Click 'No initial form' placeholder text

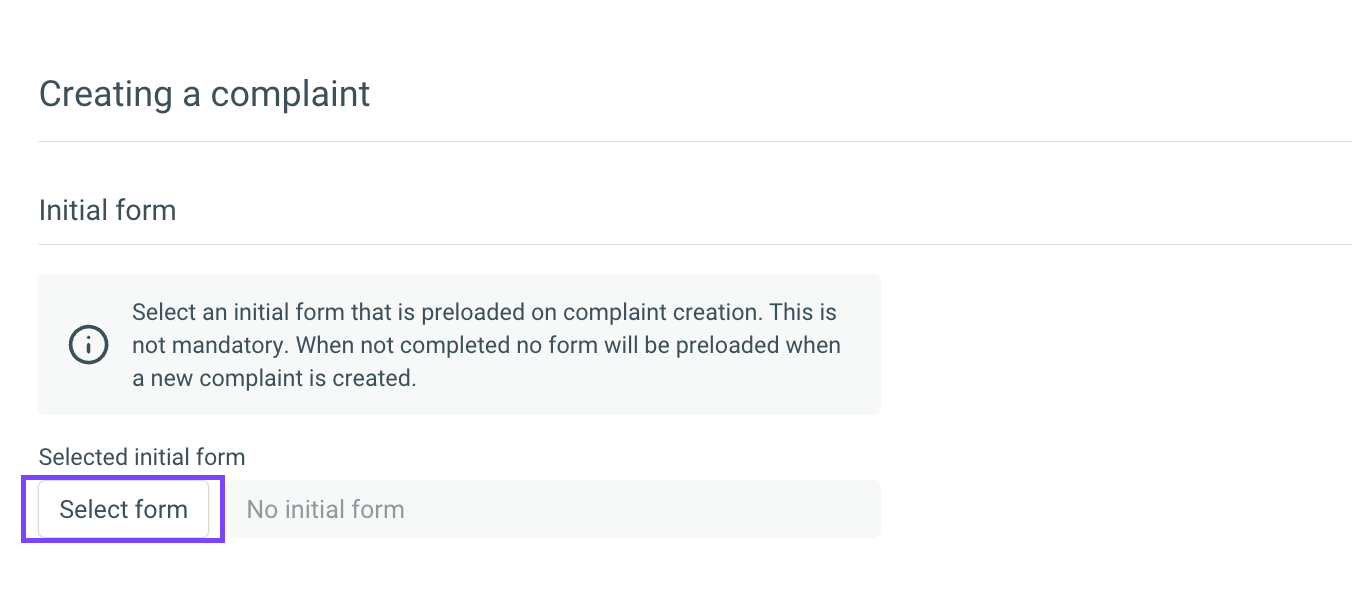[325, 509]
